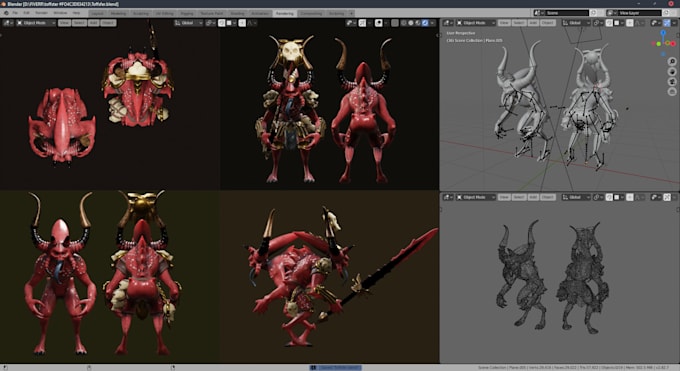
Task: Open the Render menu
Action: 42,13
